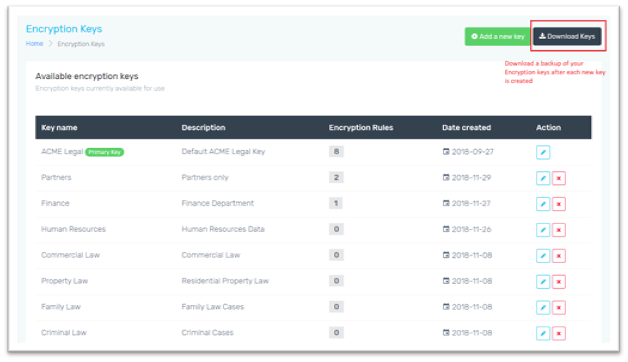The image size is (628, 362).
Task: Click the Finance Department description
Action: [218, 203]
